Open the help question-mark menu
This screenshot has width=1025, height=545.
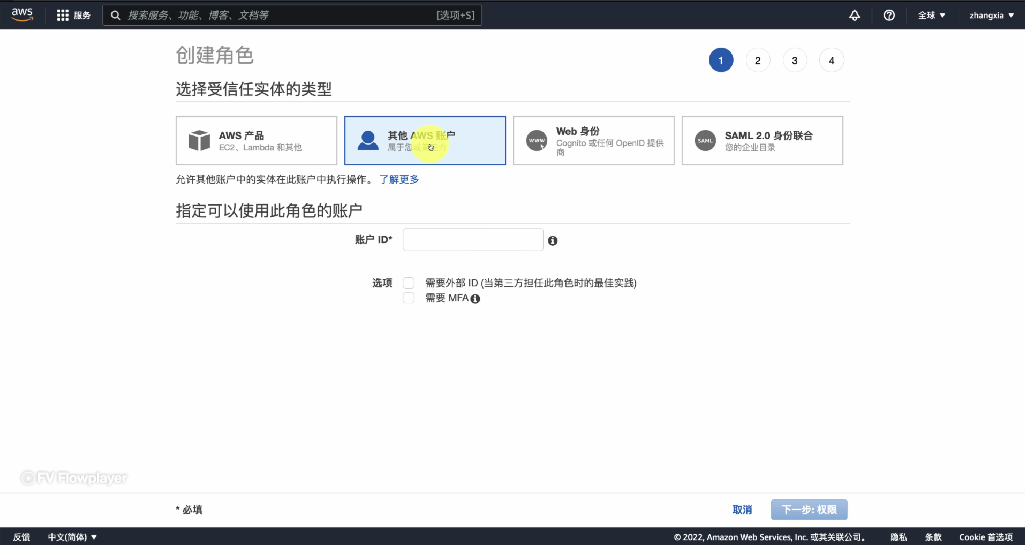[x=889, y=15]
